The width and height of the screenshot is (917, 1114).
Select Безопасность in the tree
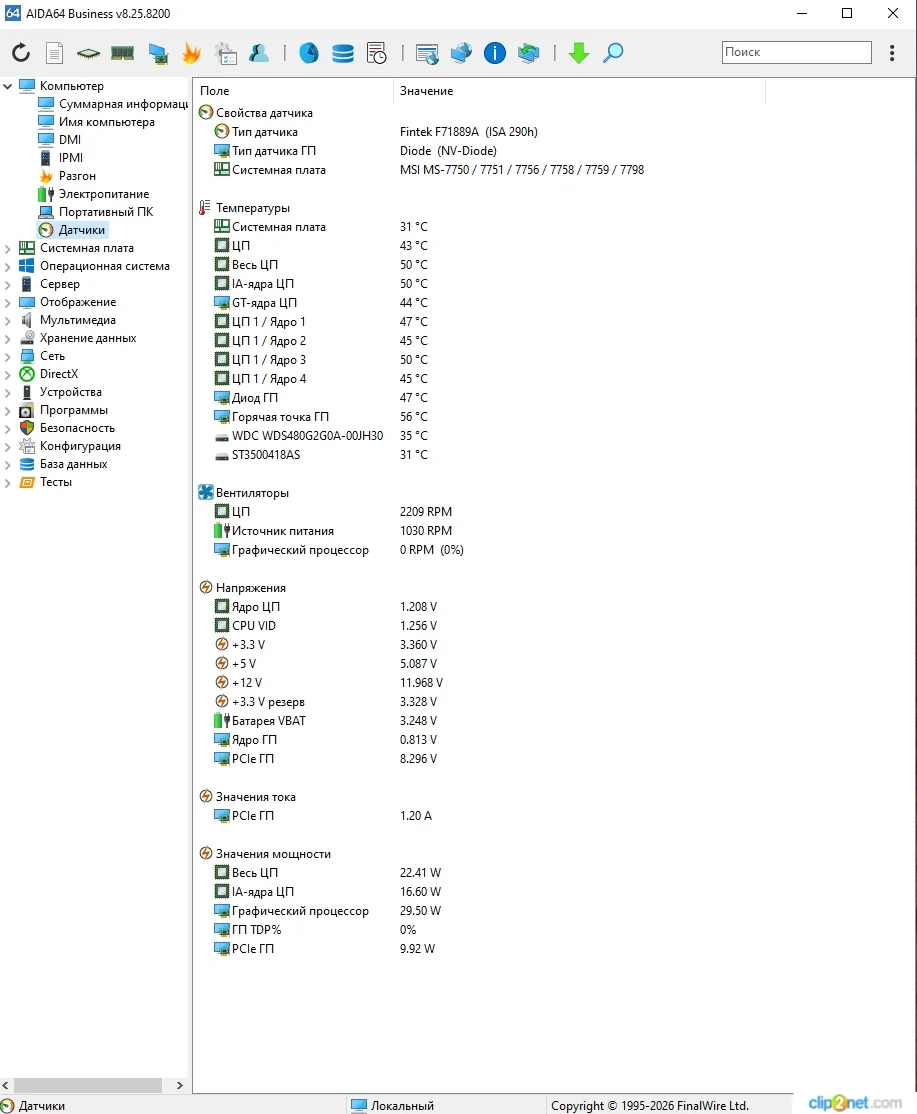point(67,428)
